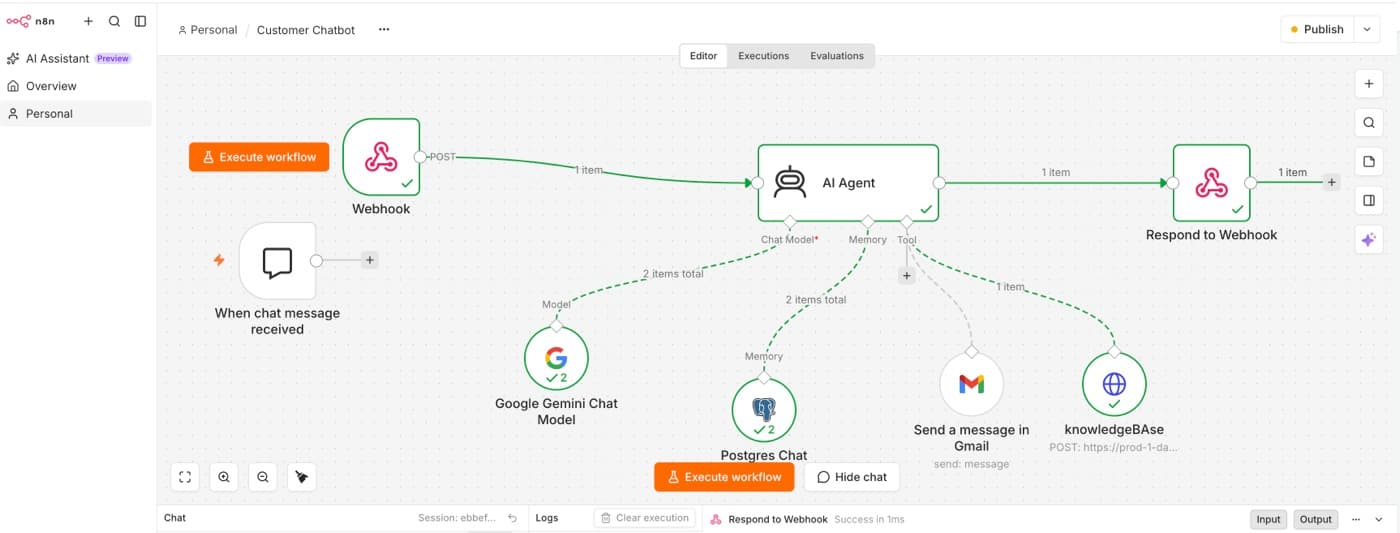Screen dimensions: 1400x533
Task: Tidy up workflow nodes button
Action: (x=301, y=477)
